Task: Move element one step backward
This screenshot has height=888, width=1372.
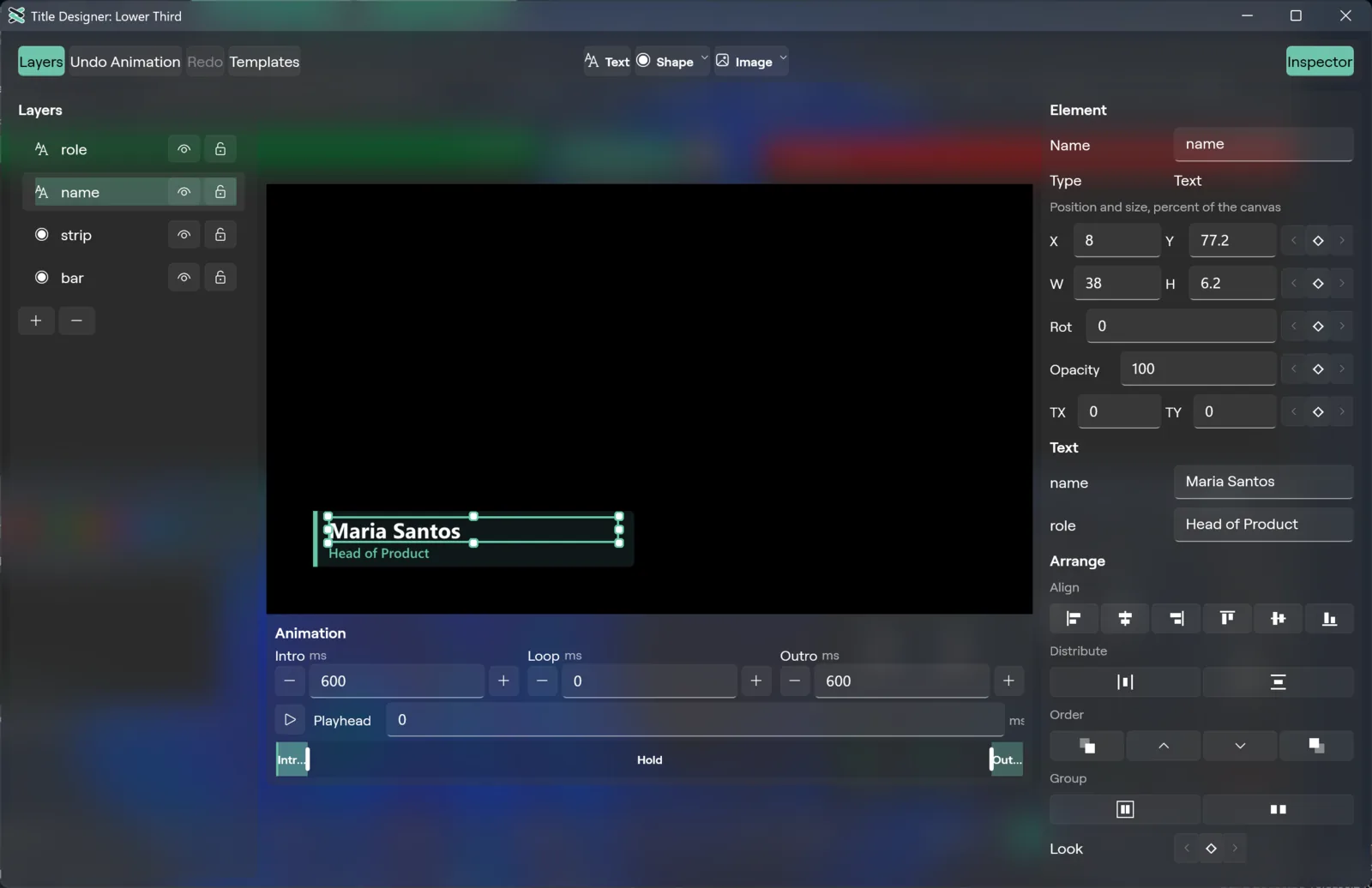Action: pos(1240,746)
